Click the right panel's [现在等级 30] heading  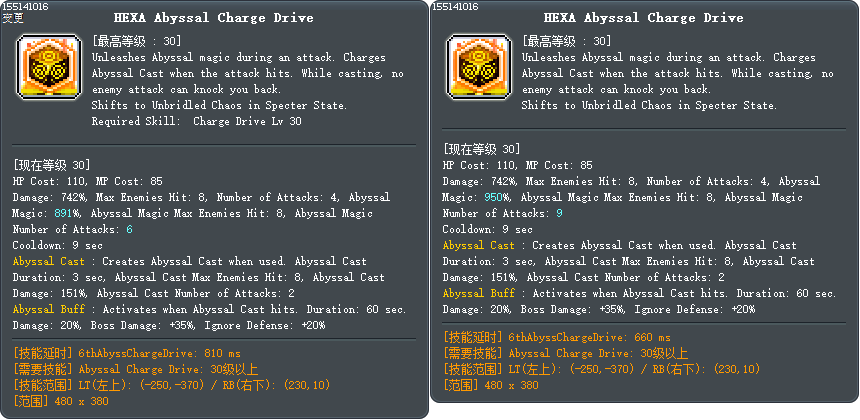[482, 149]
